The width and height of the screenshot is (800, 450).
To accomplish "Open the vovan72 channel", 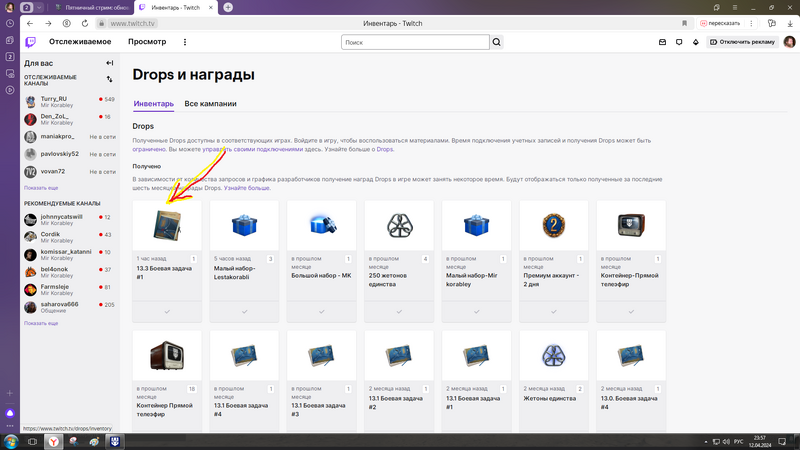I will pos(70,171).
